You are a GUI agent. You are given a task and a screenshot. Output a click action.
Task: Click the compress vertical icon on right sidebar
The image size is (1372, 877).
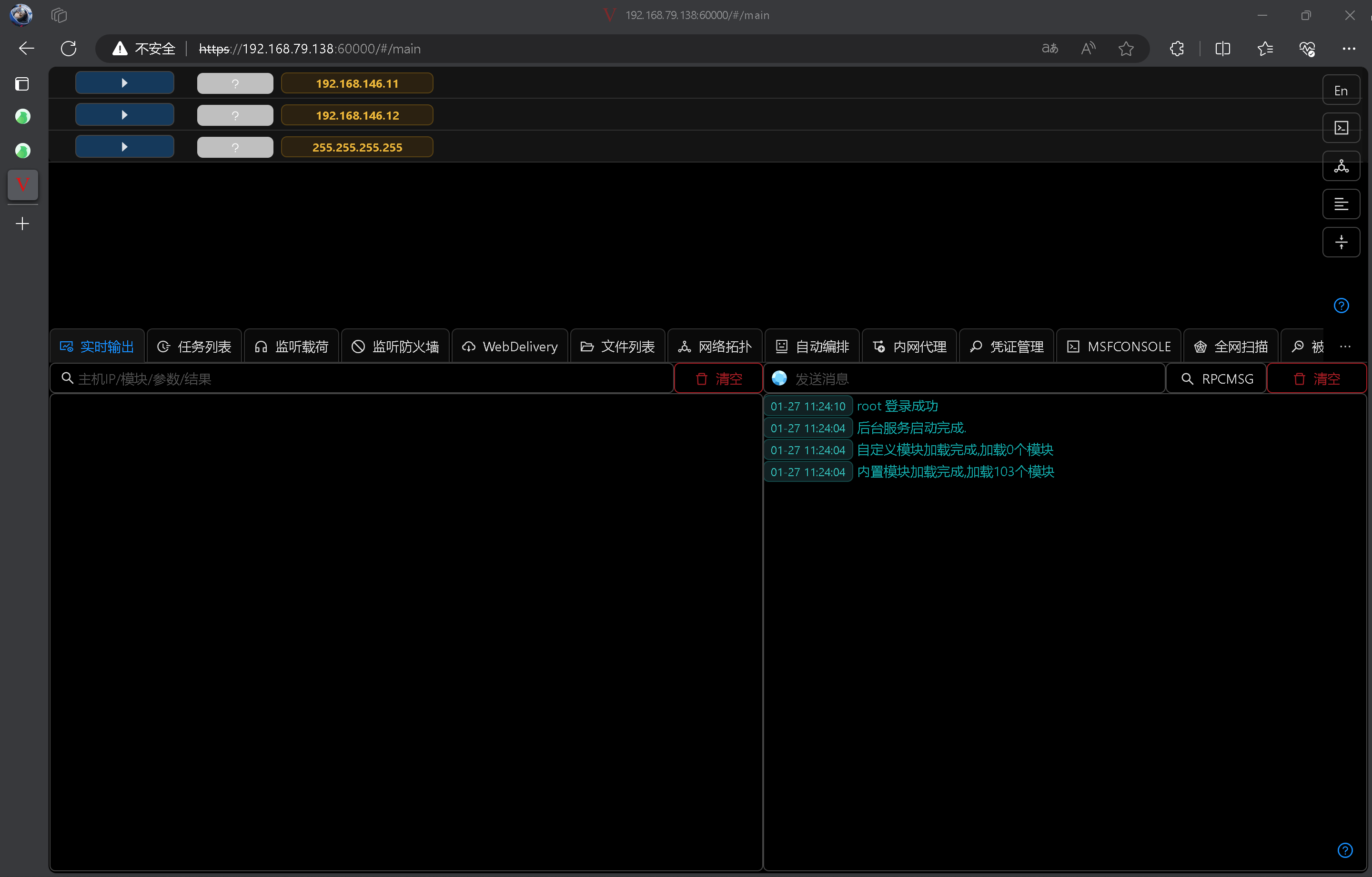point(1341,242)
